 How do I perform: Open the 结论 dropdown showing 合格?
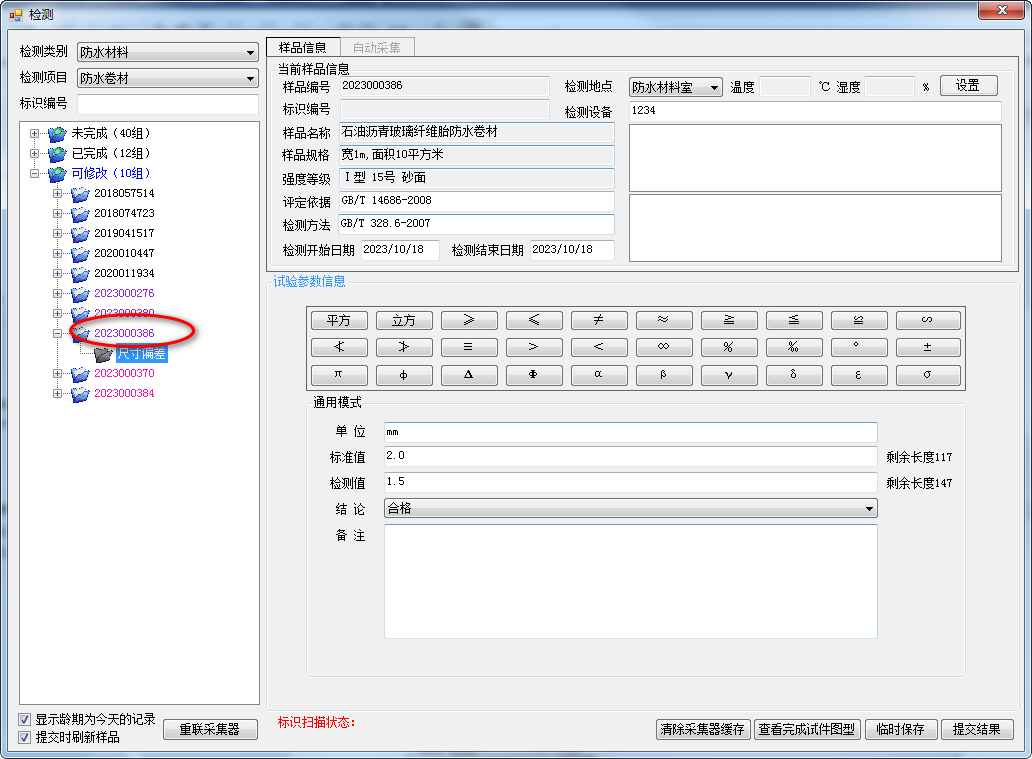point(869,509)
